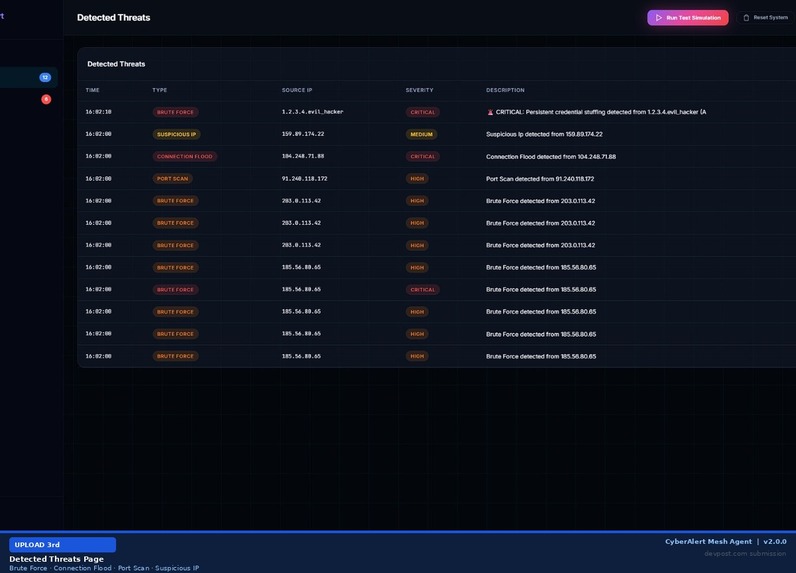Click the Reset System button
Screen dimensions: 796x573
766,18
